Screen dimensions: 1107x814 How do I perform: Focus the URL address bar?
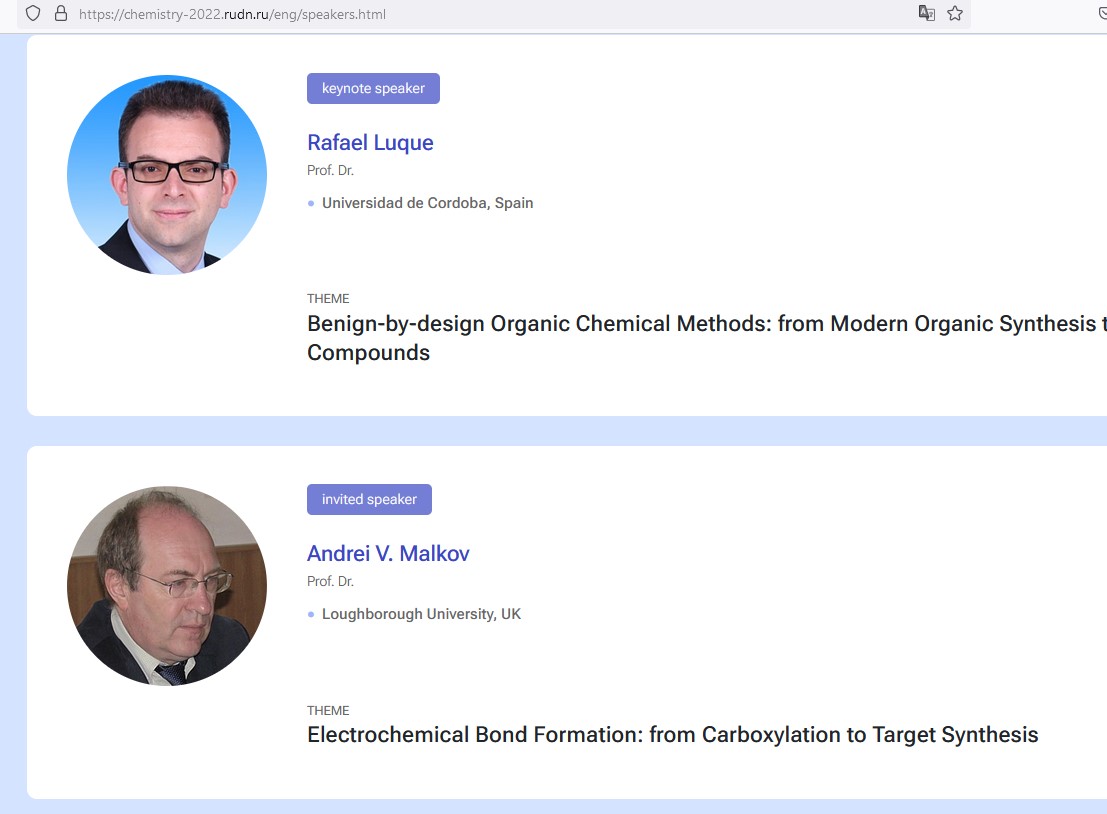click(500, 14)
